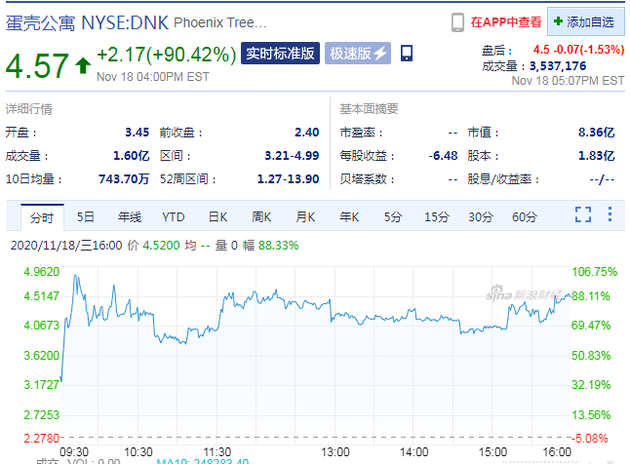Click the phone icon beside 在APP中查看

click(457, 22)
